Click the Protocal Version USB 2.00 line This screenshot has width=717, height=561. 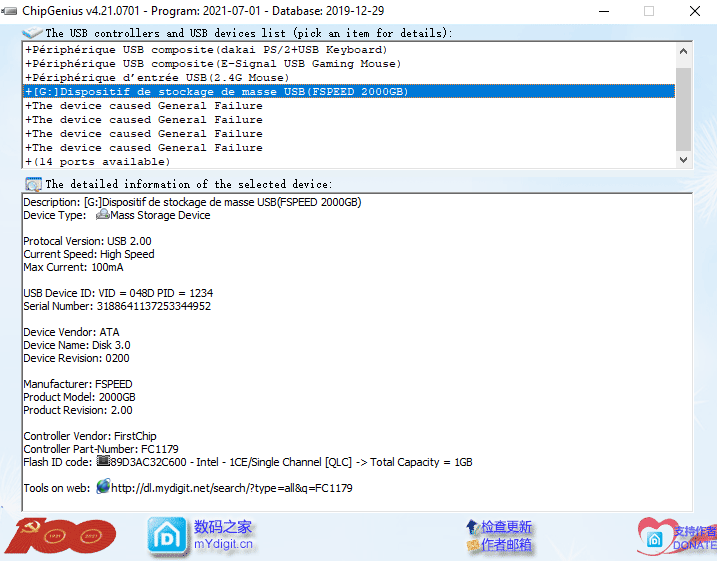tap(87, 241)
